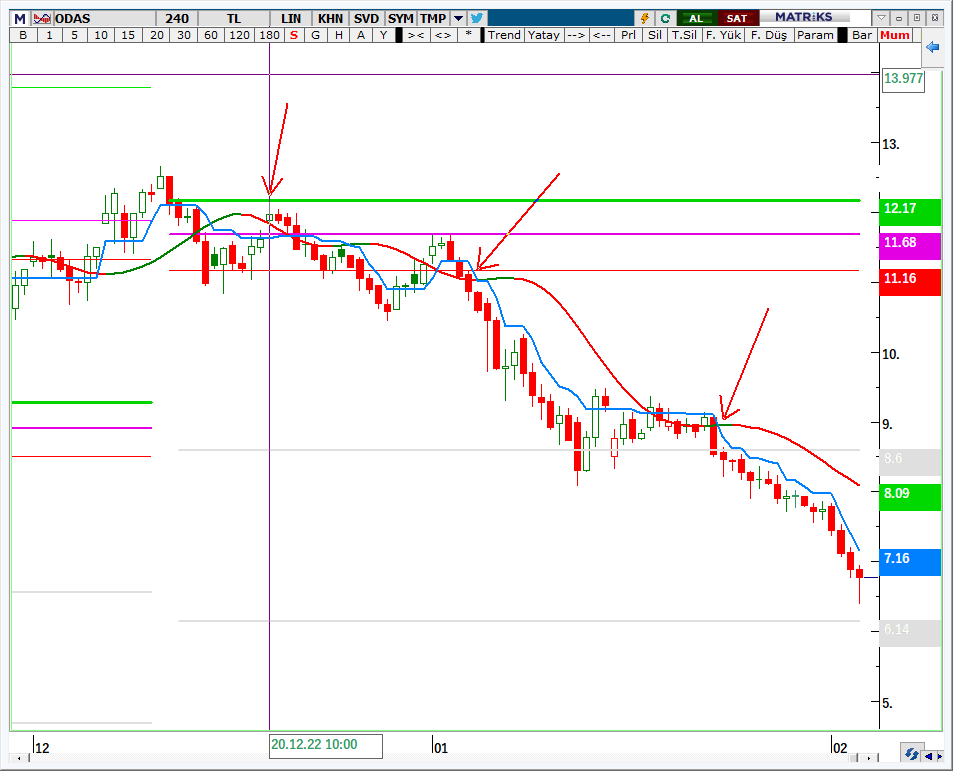
Task: Select the 30 minute period
Action: pyautogui.click(x=184, y=35)
